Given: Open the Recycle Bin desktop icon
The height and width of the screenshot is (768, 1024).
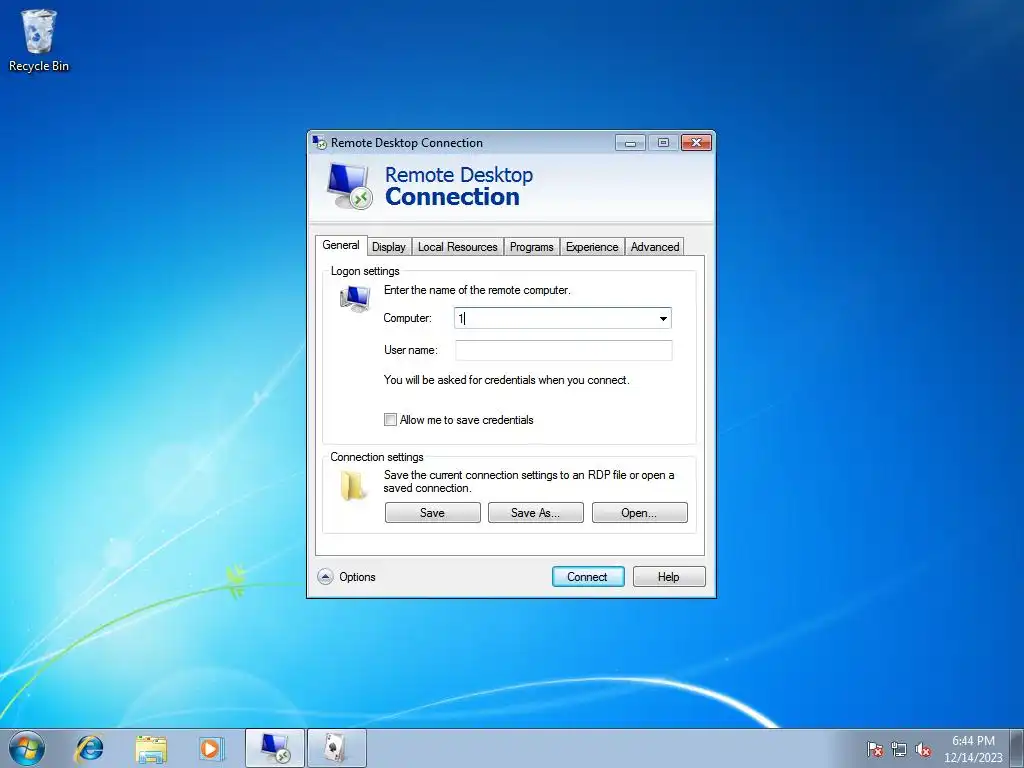Looking at the screenshot, I should [x=39, y=40].
